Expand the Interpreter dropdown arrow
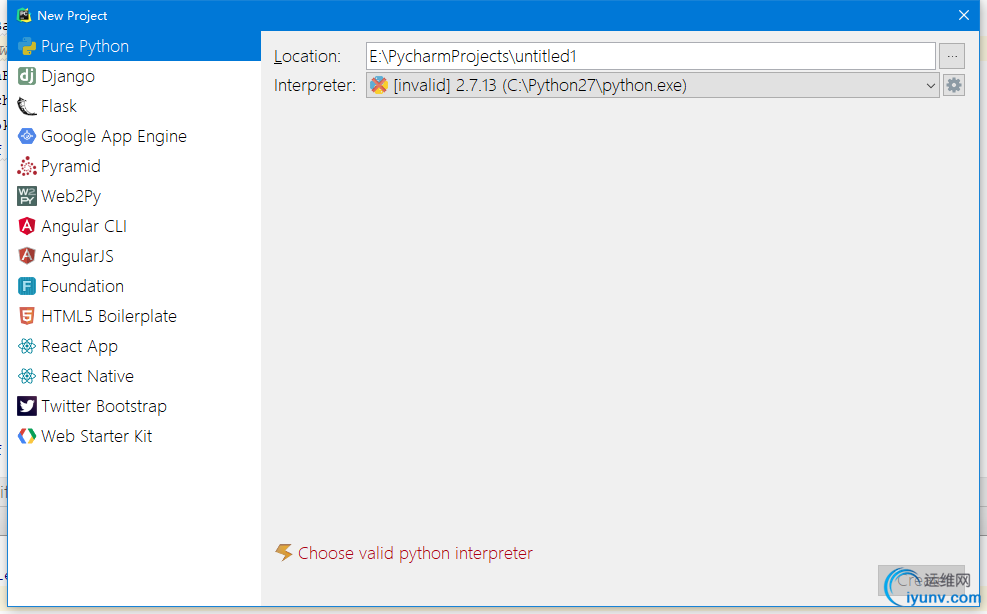Viewport: 987px width, 614px height. (x=930, y=86)
